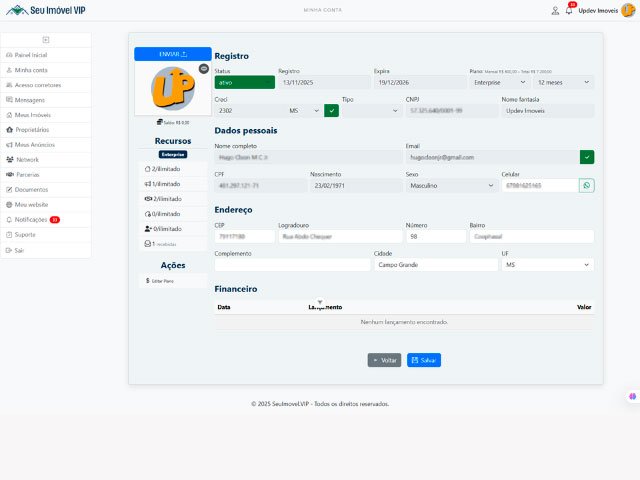
Task: Click the Updev Imoveis avatar in header
Action: click(x=627, y=10)
